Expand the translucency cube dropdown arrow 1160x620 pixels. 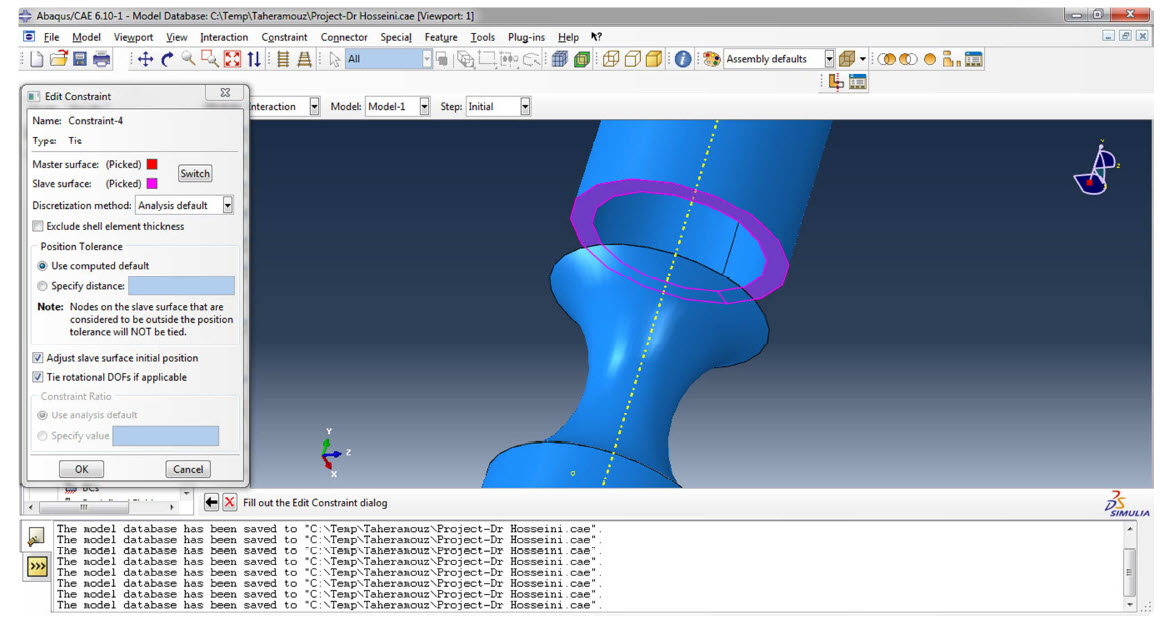coord(863,59)
